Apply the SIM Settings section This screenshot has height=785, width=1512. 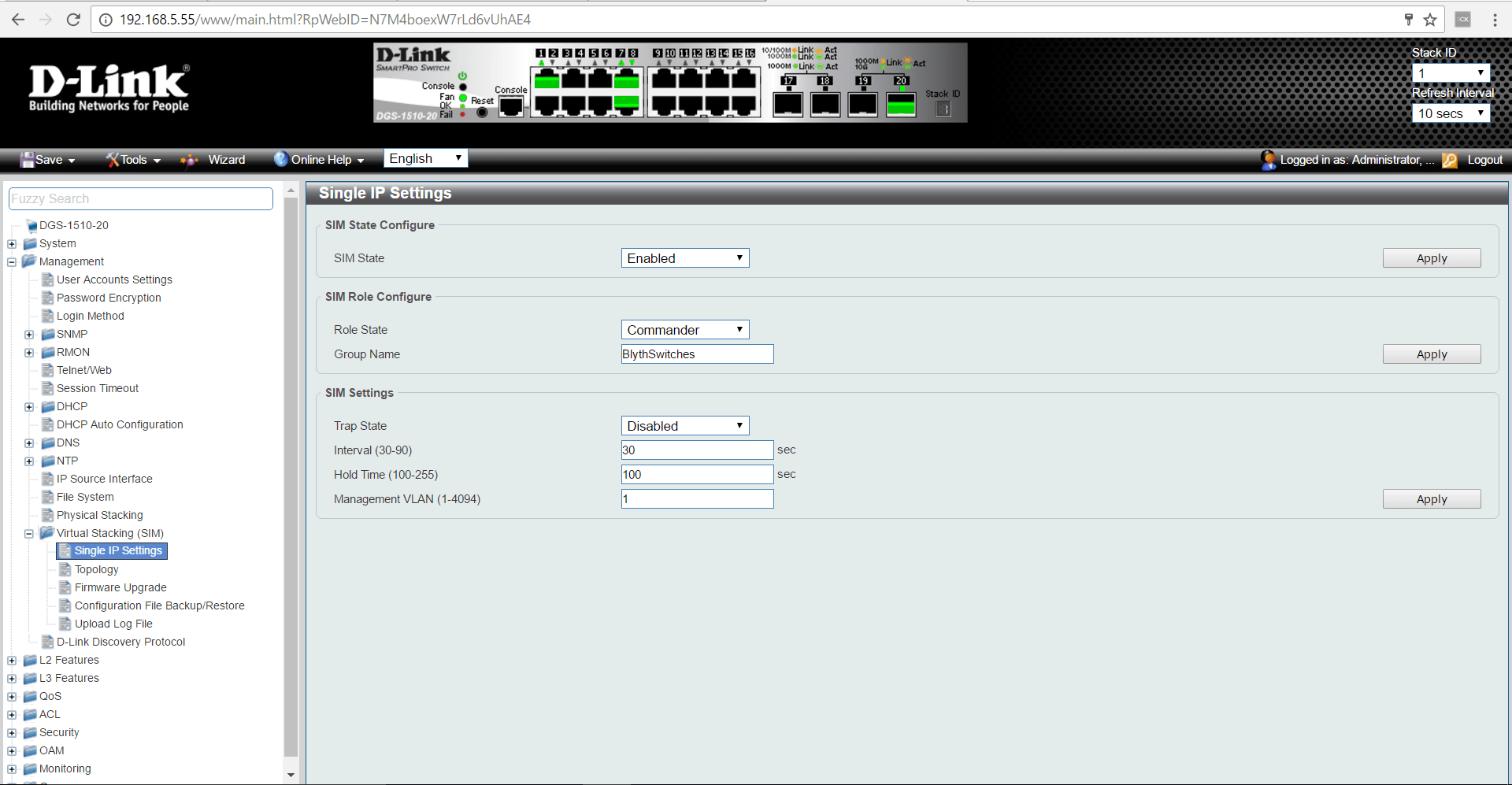(1431, 499)
